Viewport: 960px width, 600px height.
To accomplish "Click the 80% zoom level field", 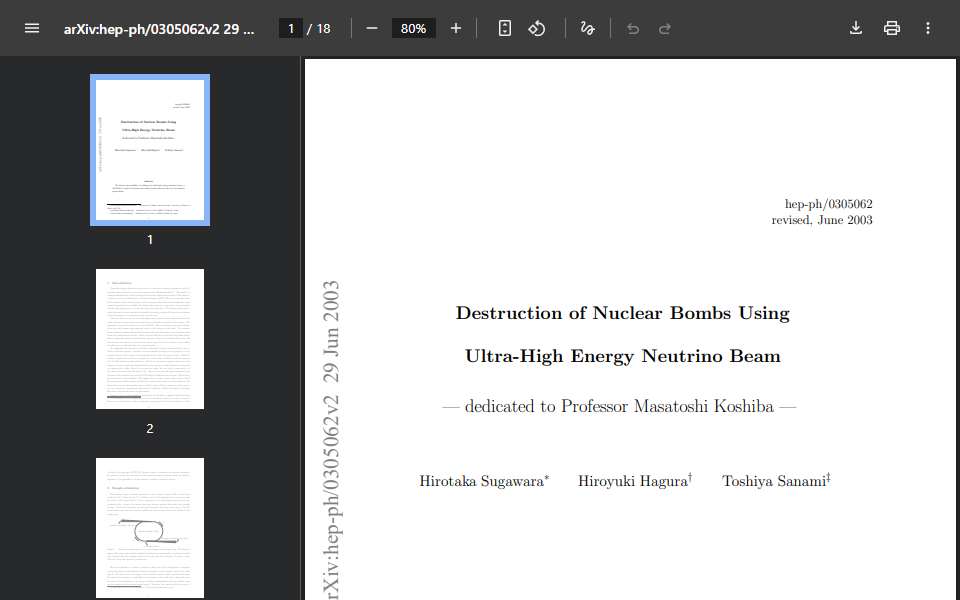I will click(x=413, y=28).
